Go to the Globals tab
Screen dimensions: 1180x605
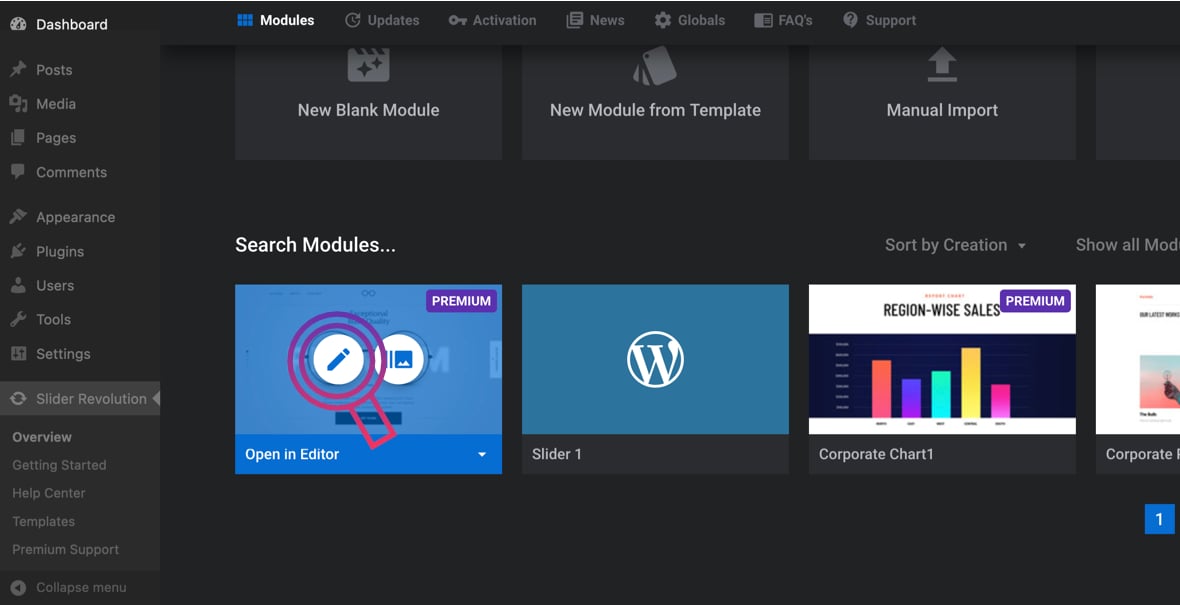point(689,20)
